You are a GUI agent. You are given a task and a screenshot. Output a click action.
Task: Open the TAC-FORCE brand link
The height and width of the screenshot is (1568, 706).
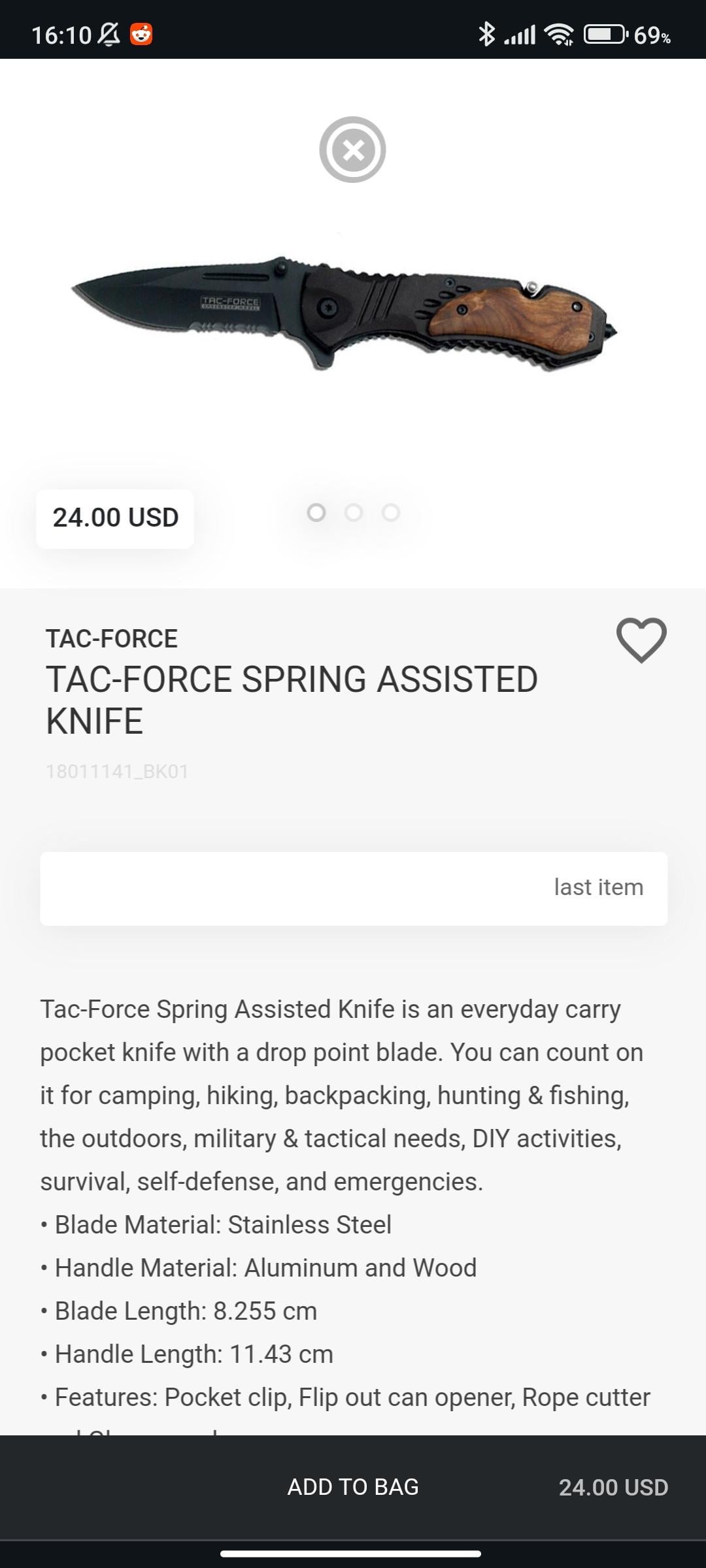click(x=112, y=638)
